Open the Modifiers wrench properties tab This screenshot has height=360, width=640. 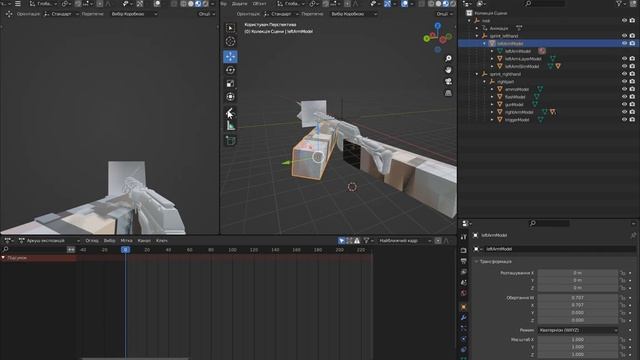pyautogui.click(x=464, y=318)
